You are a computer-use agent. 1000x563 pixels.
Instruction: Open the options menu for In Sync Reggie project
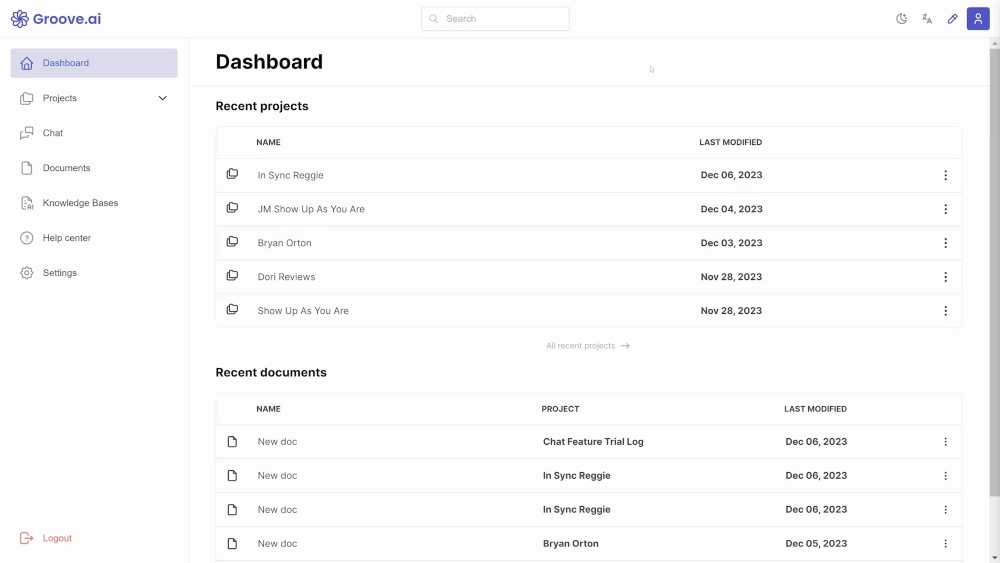coord(945,175)
